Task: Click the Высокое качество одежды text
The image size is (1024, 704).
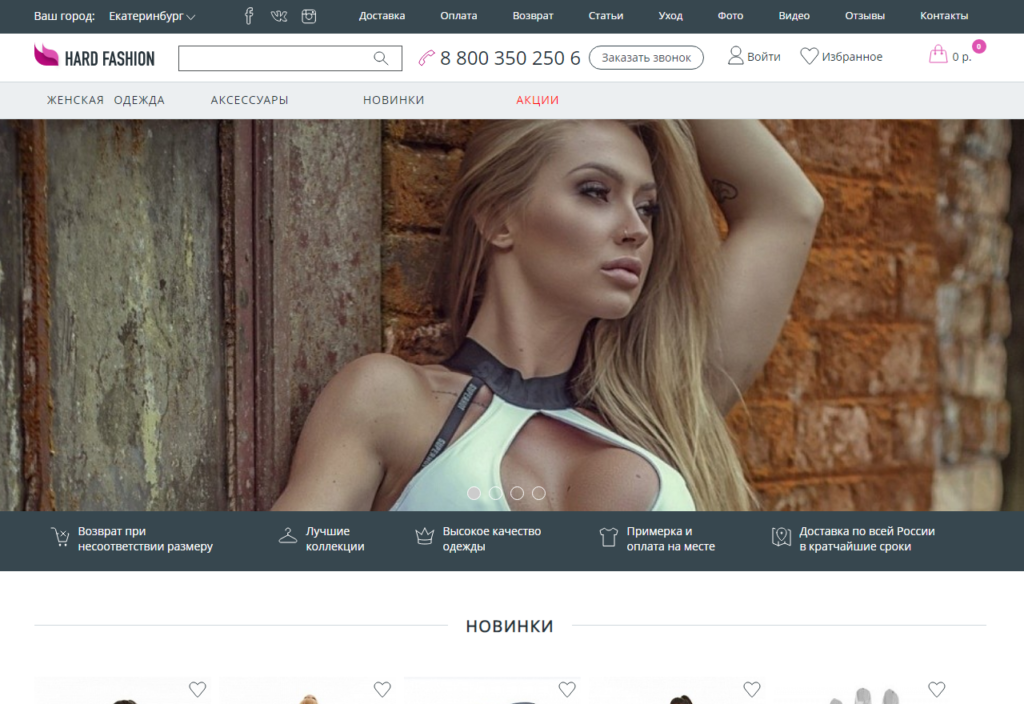Action: [x=492, y=539]
